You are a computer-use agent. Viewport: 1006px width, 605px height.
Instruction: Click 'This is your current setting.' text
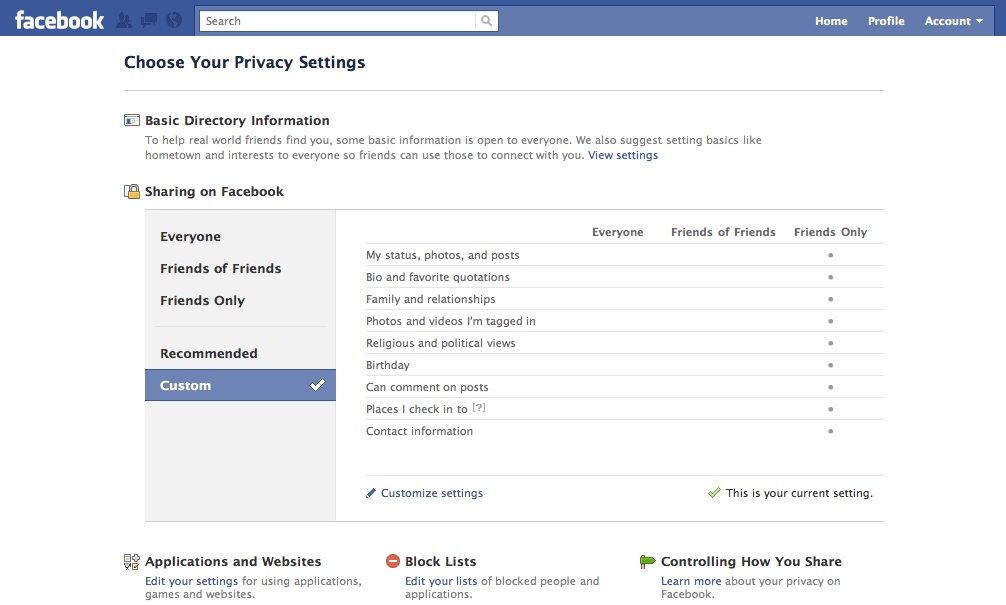[x=799, y=493]
